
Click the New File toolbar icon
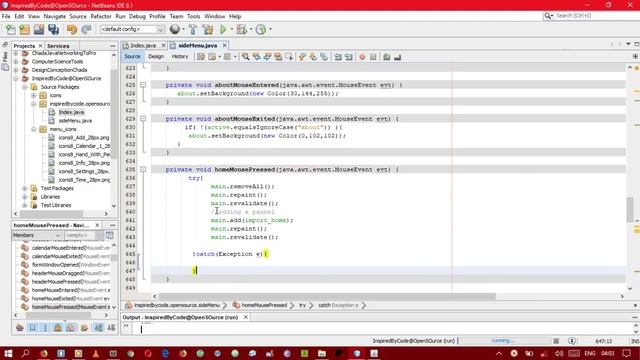point(11,29)
